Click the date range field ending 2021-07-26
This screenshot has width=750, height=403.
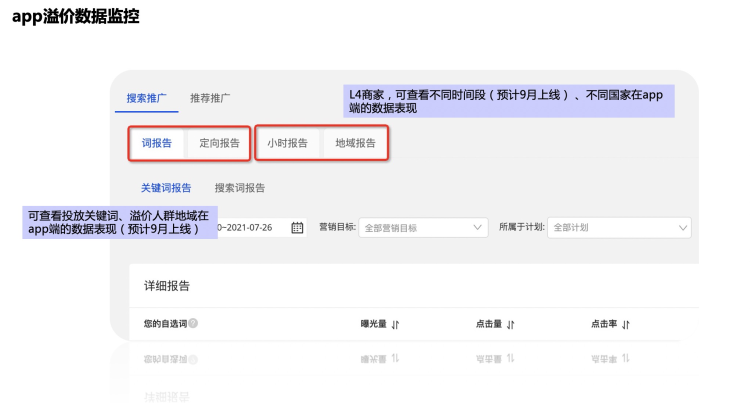point(250,228)
